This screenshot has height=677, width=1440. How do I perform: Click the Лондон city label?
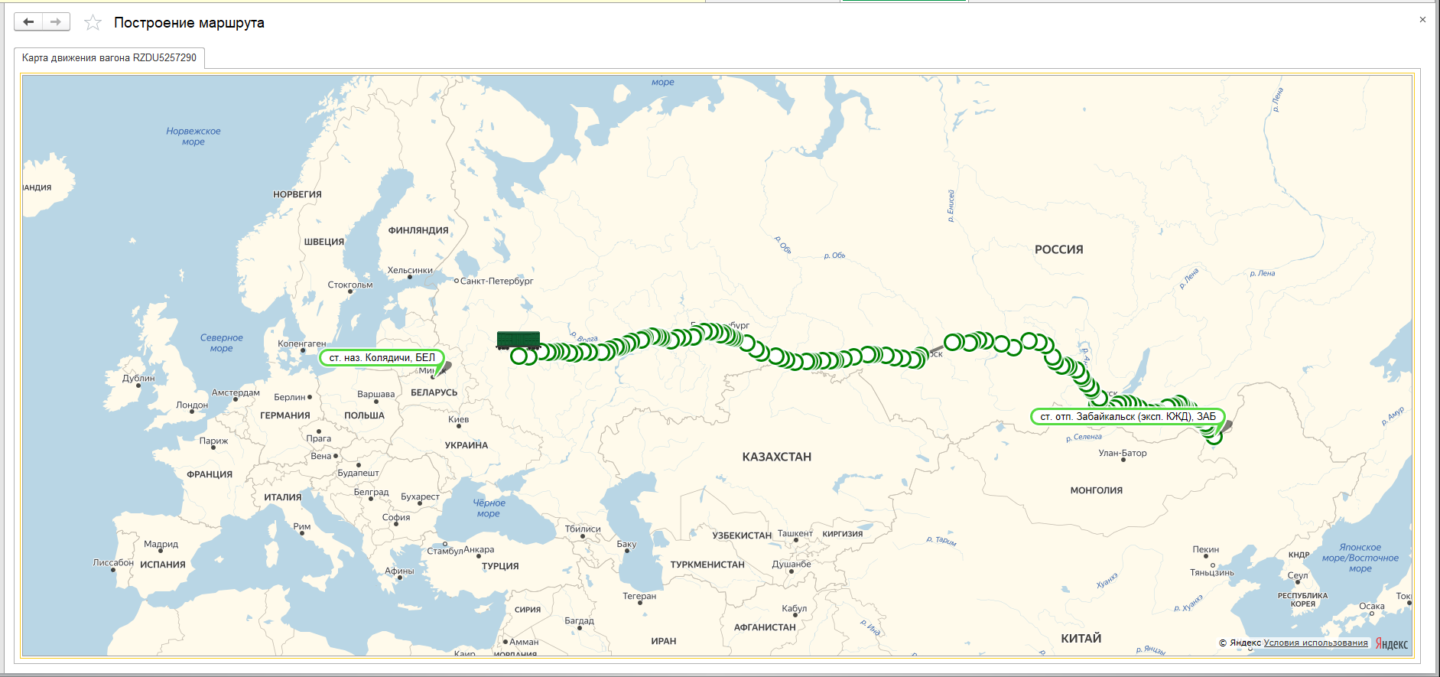tap(191, 405)
